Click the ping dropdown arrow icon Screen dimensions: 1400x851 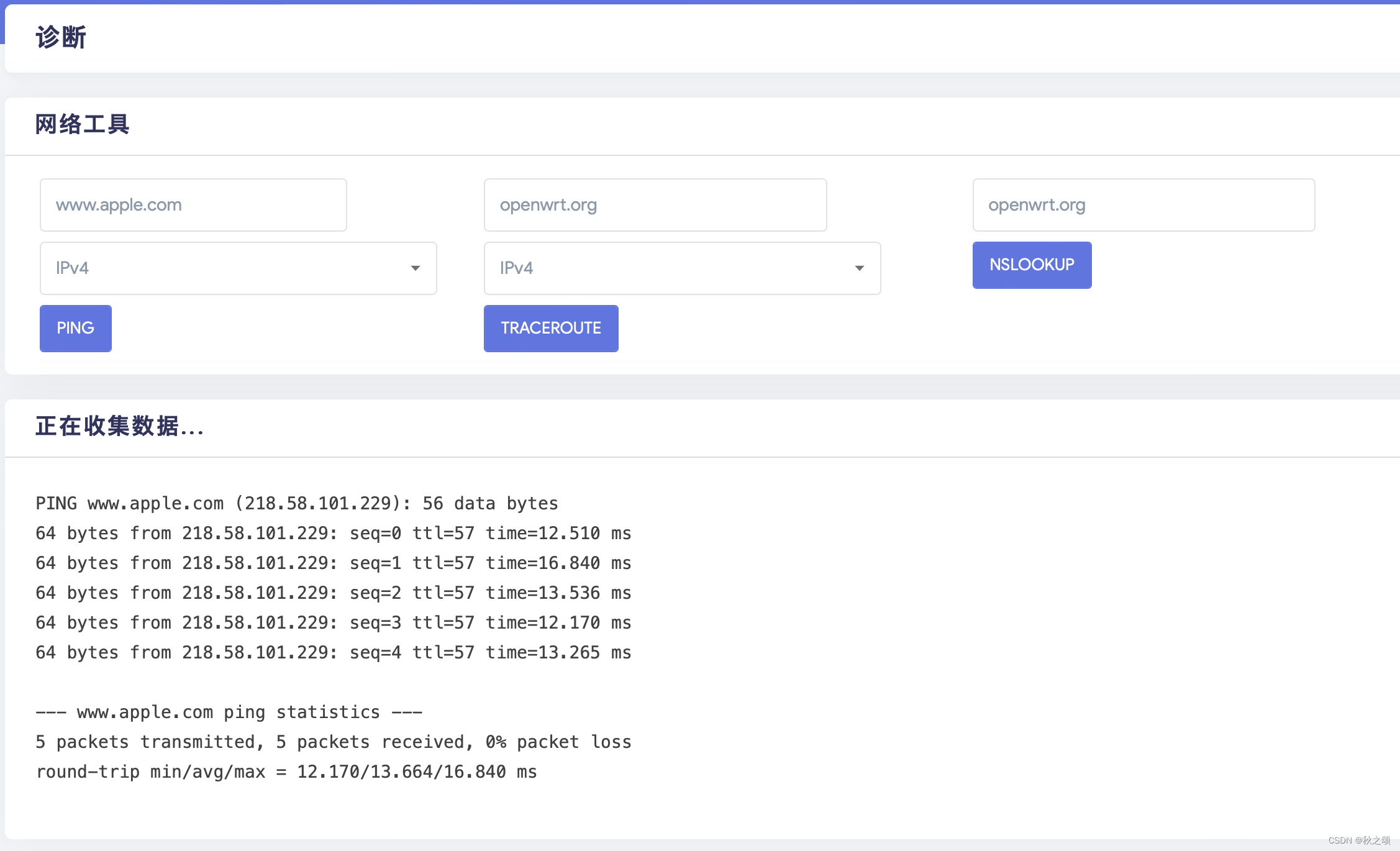pos(415,268)
